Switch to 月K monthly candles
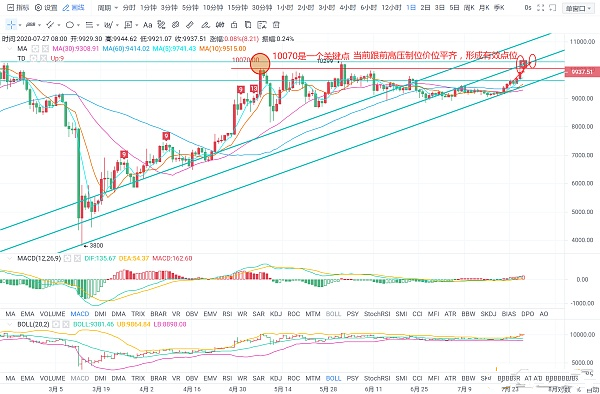Image resolution: width=600 pixels, height=394 pixels. [x=484, y=7]
